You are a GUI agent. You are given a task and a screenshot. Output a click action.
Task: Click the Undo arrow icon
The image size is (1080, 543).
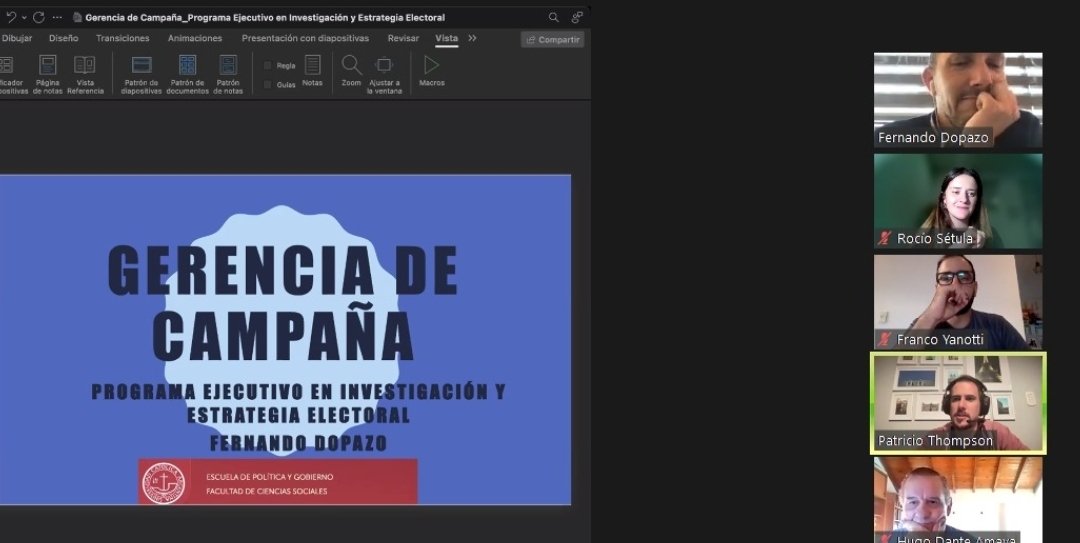pos(10,17)
